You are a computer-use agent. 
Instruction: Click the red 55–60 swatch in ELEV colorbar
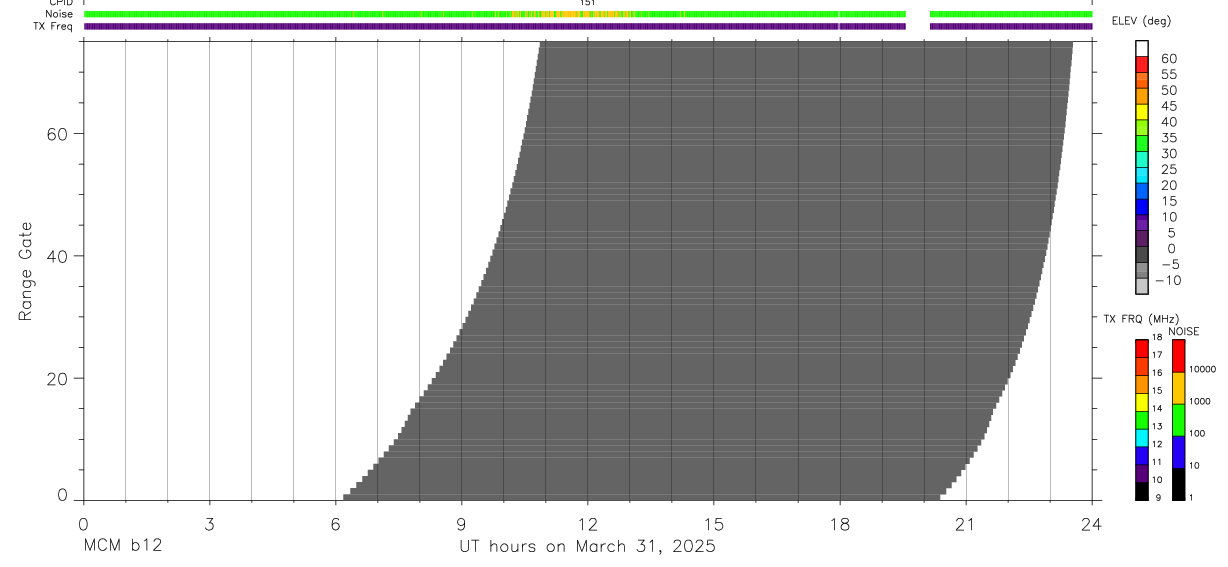(x=1142, y=65)
